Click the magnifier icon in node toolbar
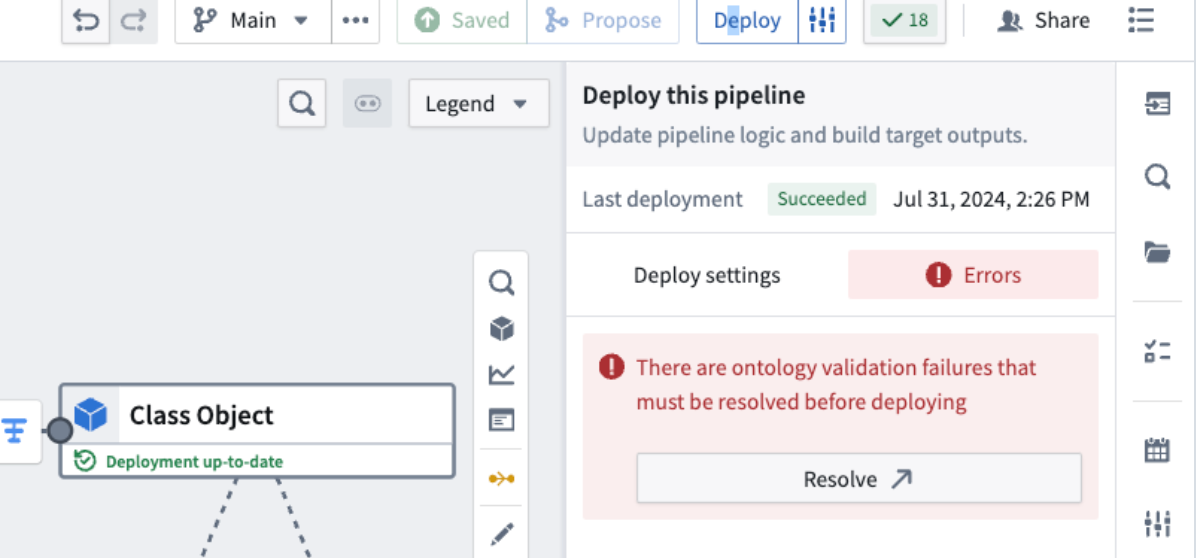 tap(501, 283)
